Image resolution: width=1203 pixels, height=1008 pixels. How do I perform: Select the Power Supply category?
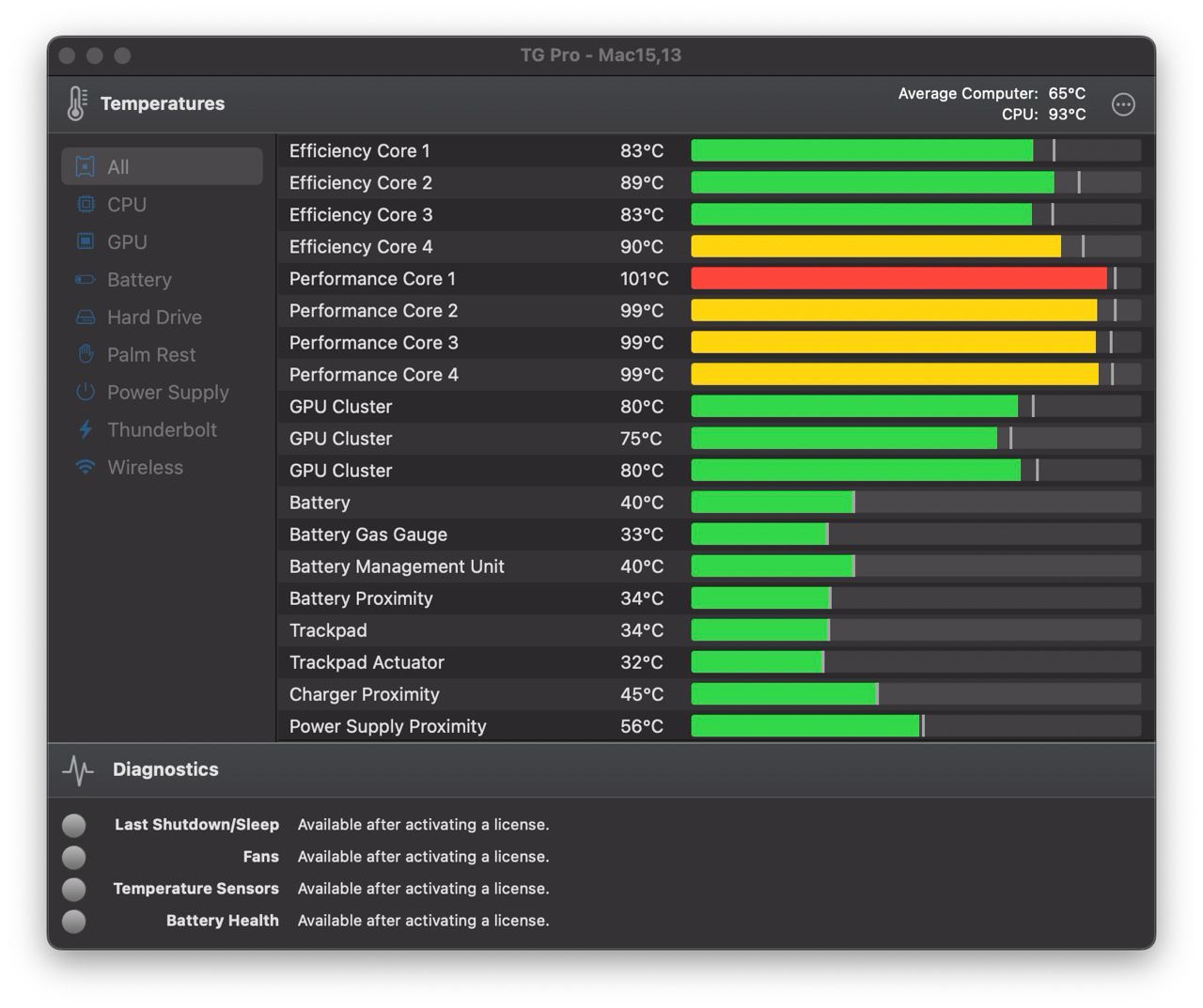[168, 392]
